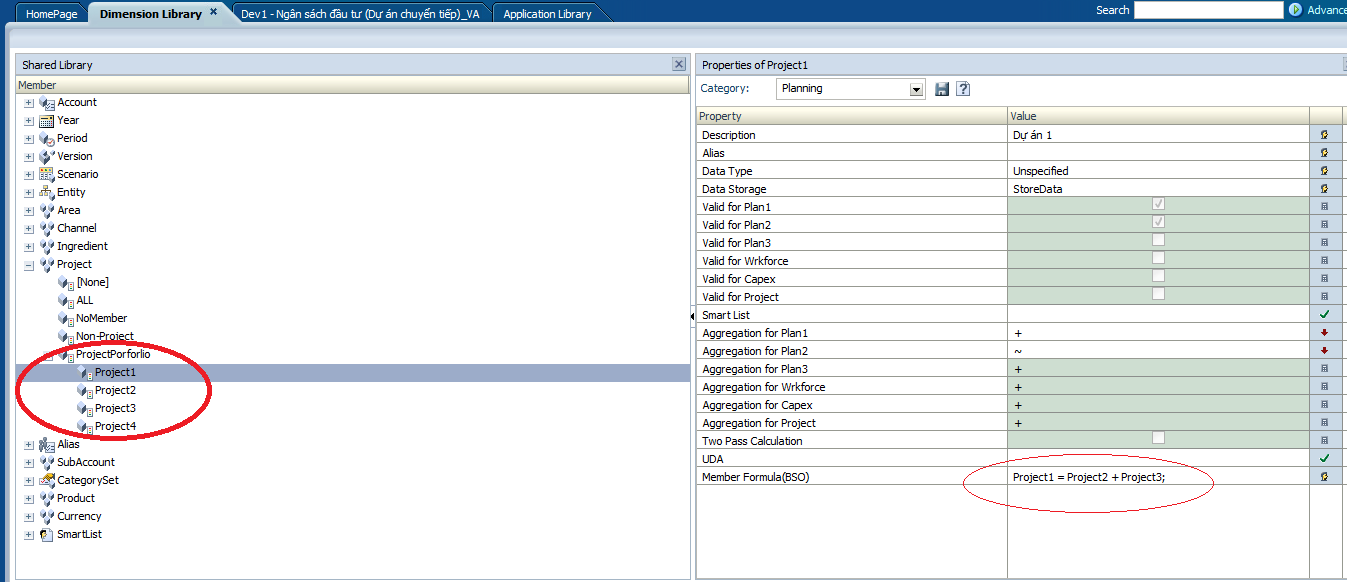This screenshot has width=1347, height=582.
Task: Click inside the Search input box
Action: click(x=1209, y=10)
